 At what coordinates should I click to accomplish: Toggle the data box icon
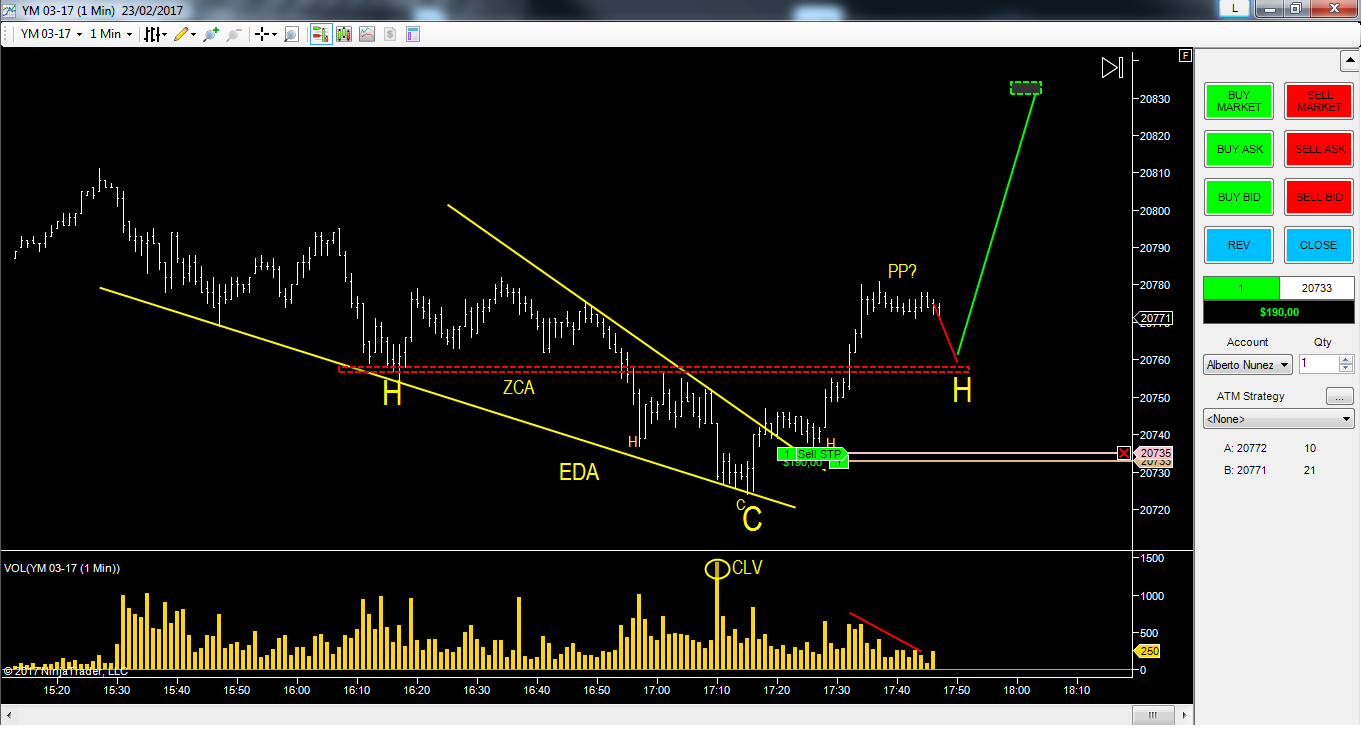pos(412,34)
